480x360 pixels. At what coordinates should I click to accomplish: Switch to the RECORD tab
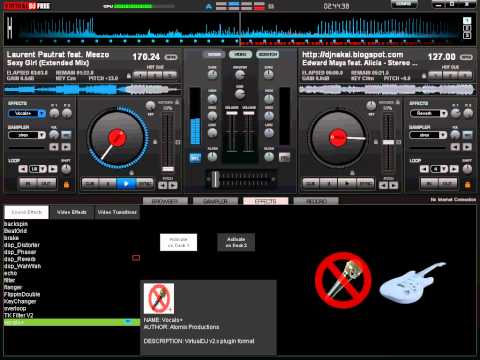pyautogui.click(x=316, y=201)
